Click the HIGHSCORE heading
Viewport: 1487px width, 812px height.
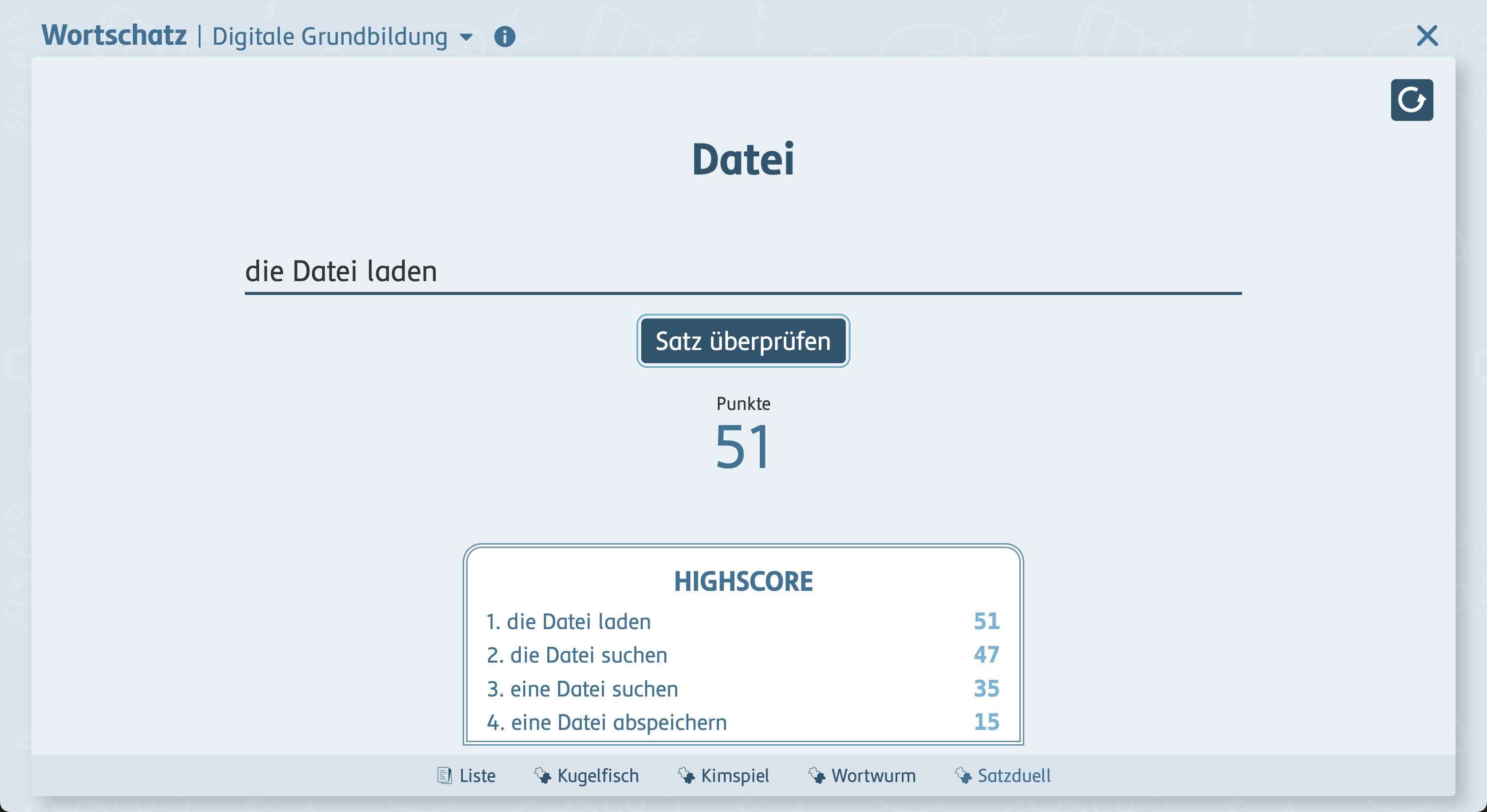click(743, 581)
